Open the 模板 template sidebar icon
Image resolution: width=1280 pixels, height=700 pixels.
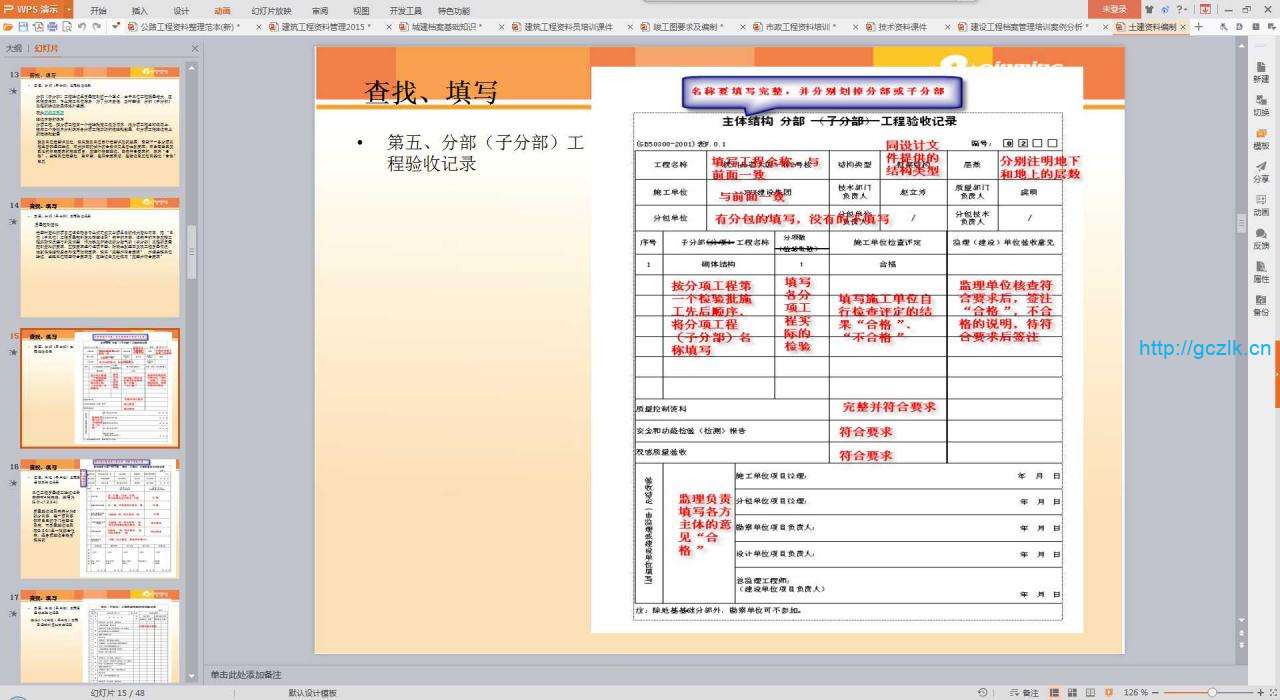[1260, 139]
